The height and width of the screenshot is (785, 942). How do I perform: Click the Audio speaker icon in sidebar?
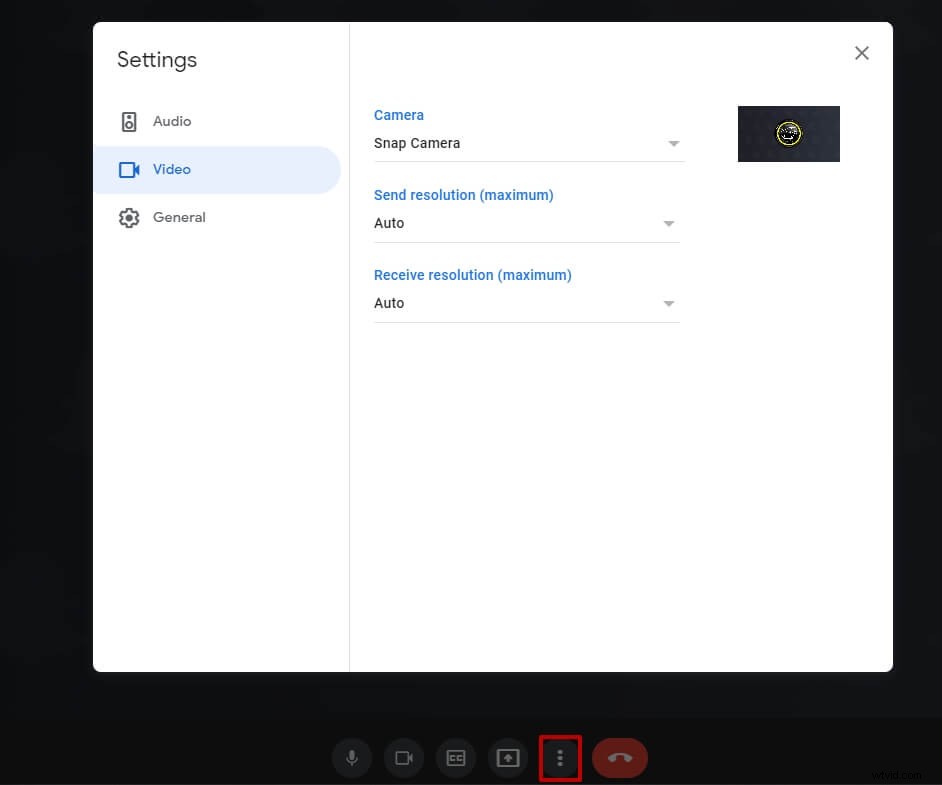[x=129, y=121]
